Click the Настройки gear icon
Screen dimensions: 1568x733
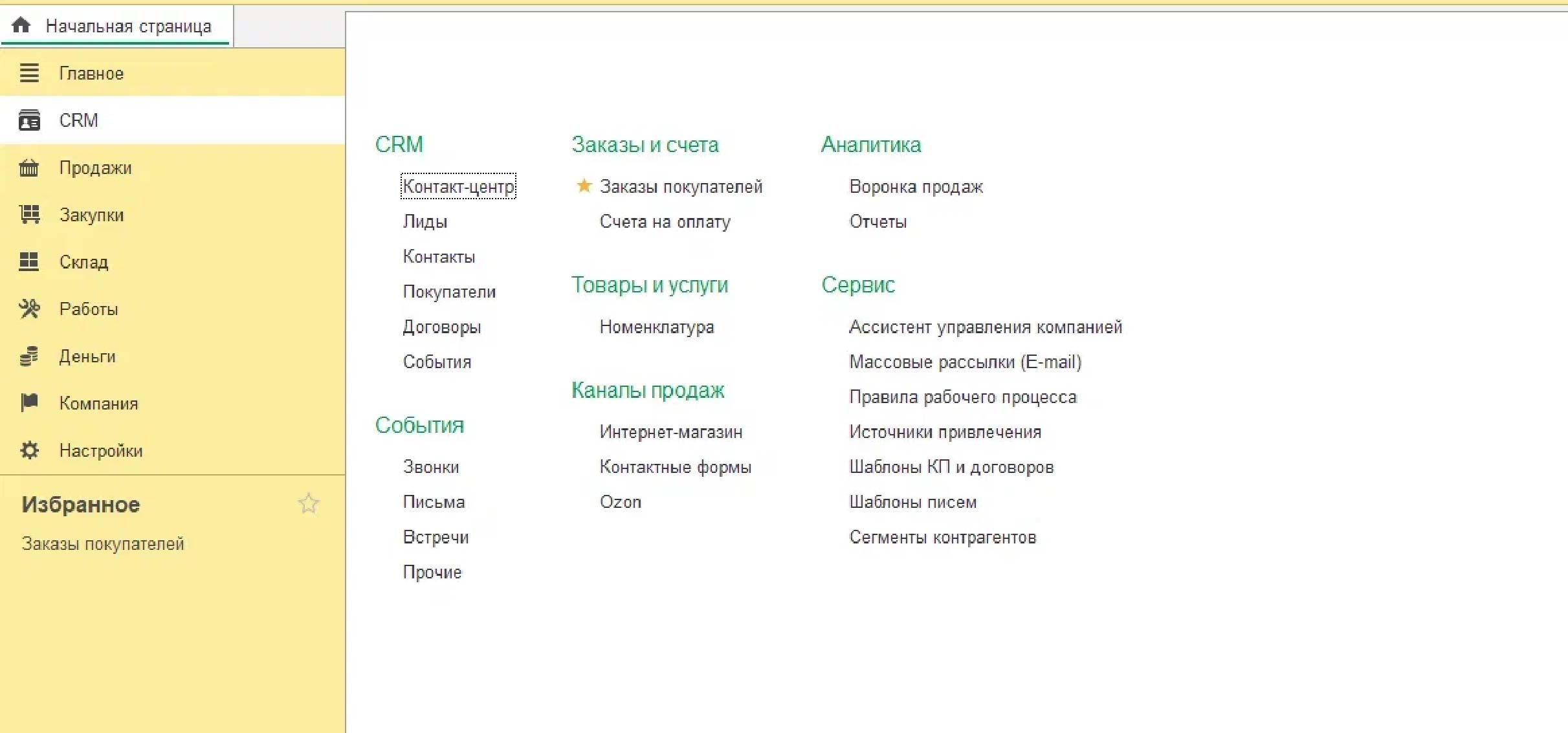pyautogui.click(x=29, y=450)
